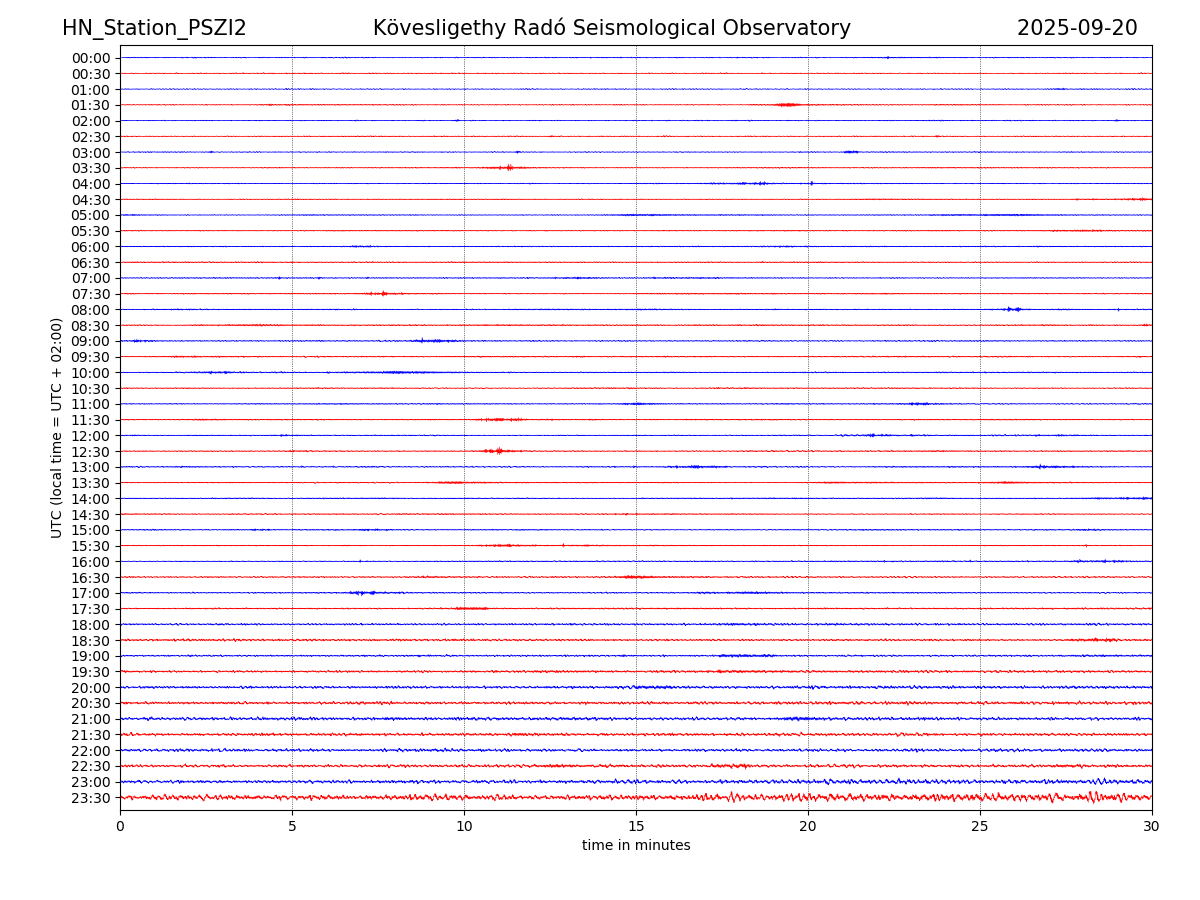The image size is (1200, 900).
Task: Click the HN_Station_PSZI2 station title
Action: point(154,28)
